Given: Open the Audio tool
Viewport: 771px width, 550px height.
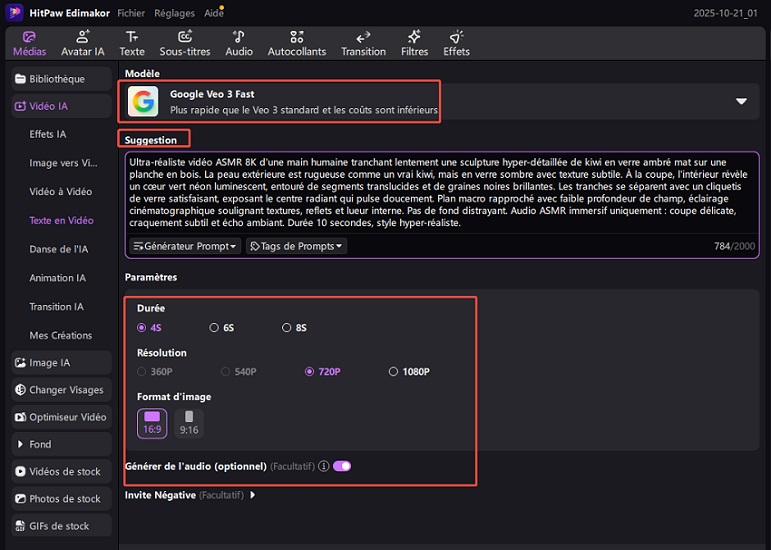Looking at the screenshot, I should click(x=239, y=43).
